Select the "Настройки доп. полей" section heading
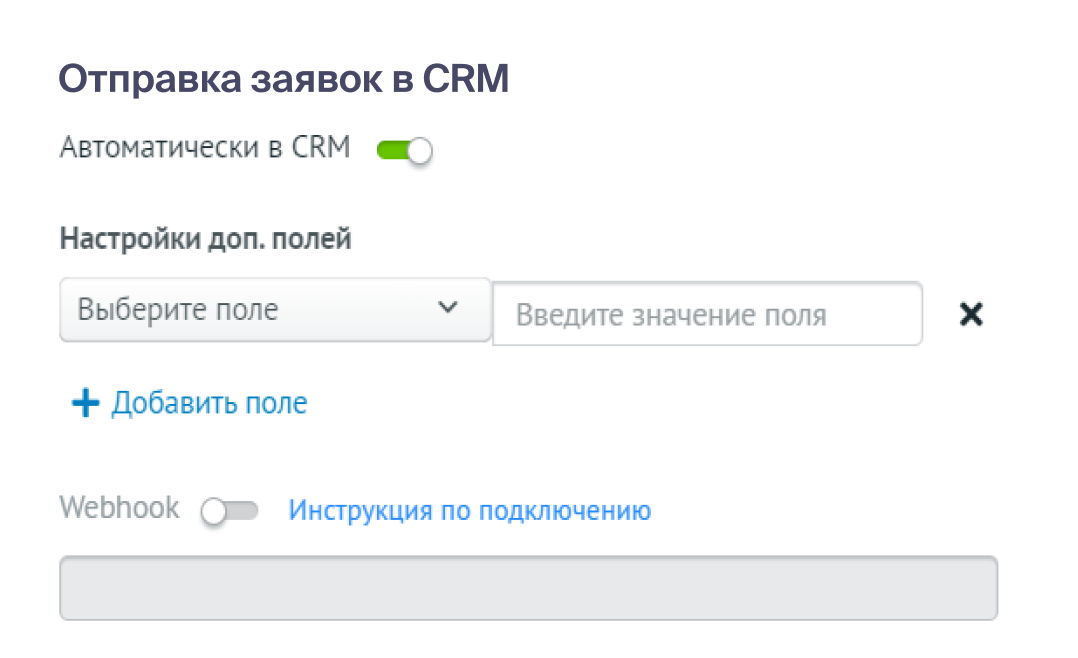Image resolution: width=1078 pixels, height=658 pixels. point(205,239)
